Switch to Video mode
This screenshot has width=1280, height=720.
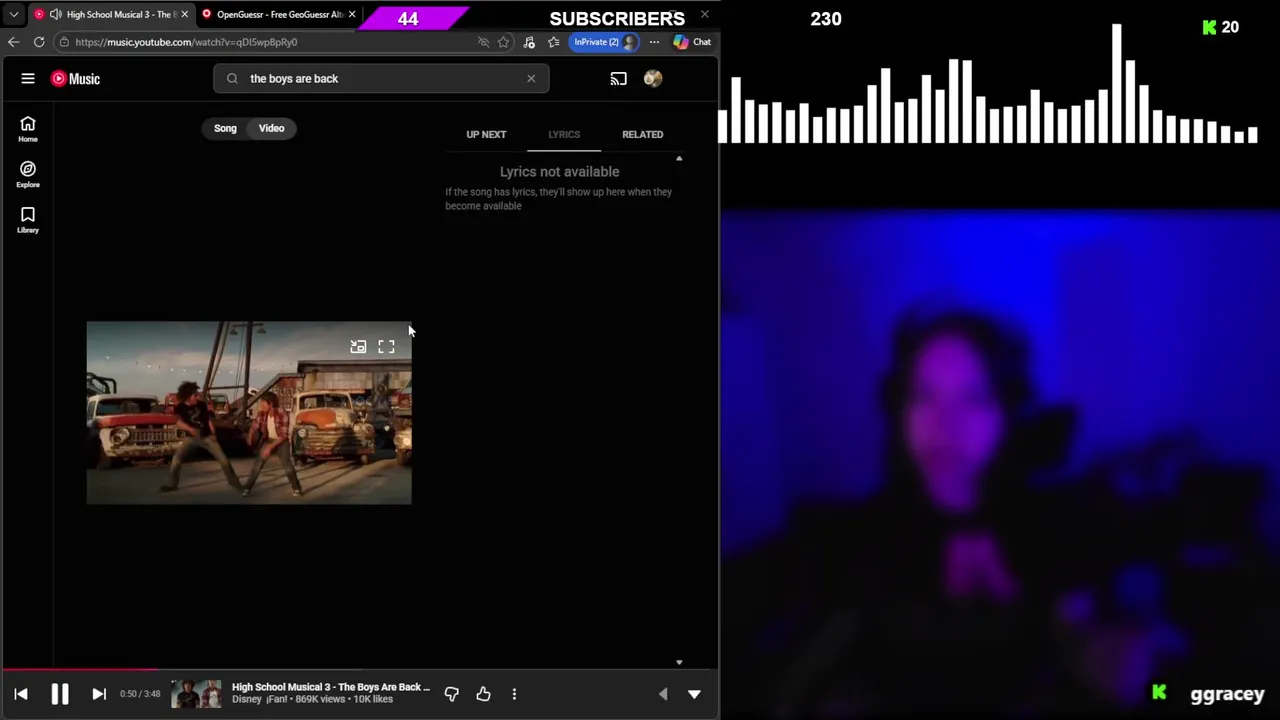(x=272, y=128)
